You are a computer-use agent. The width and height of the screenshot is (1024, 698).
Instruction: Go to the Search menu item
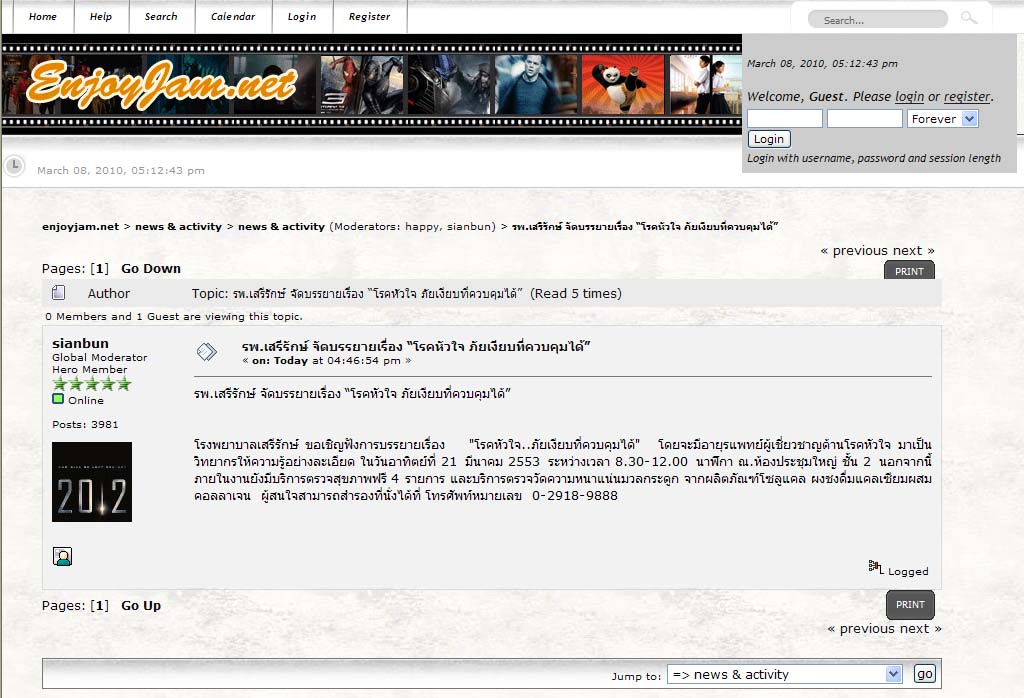click(161, 16)
